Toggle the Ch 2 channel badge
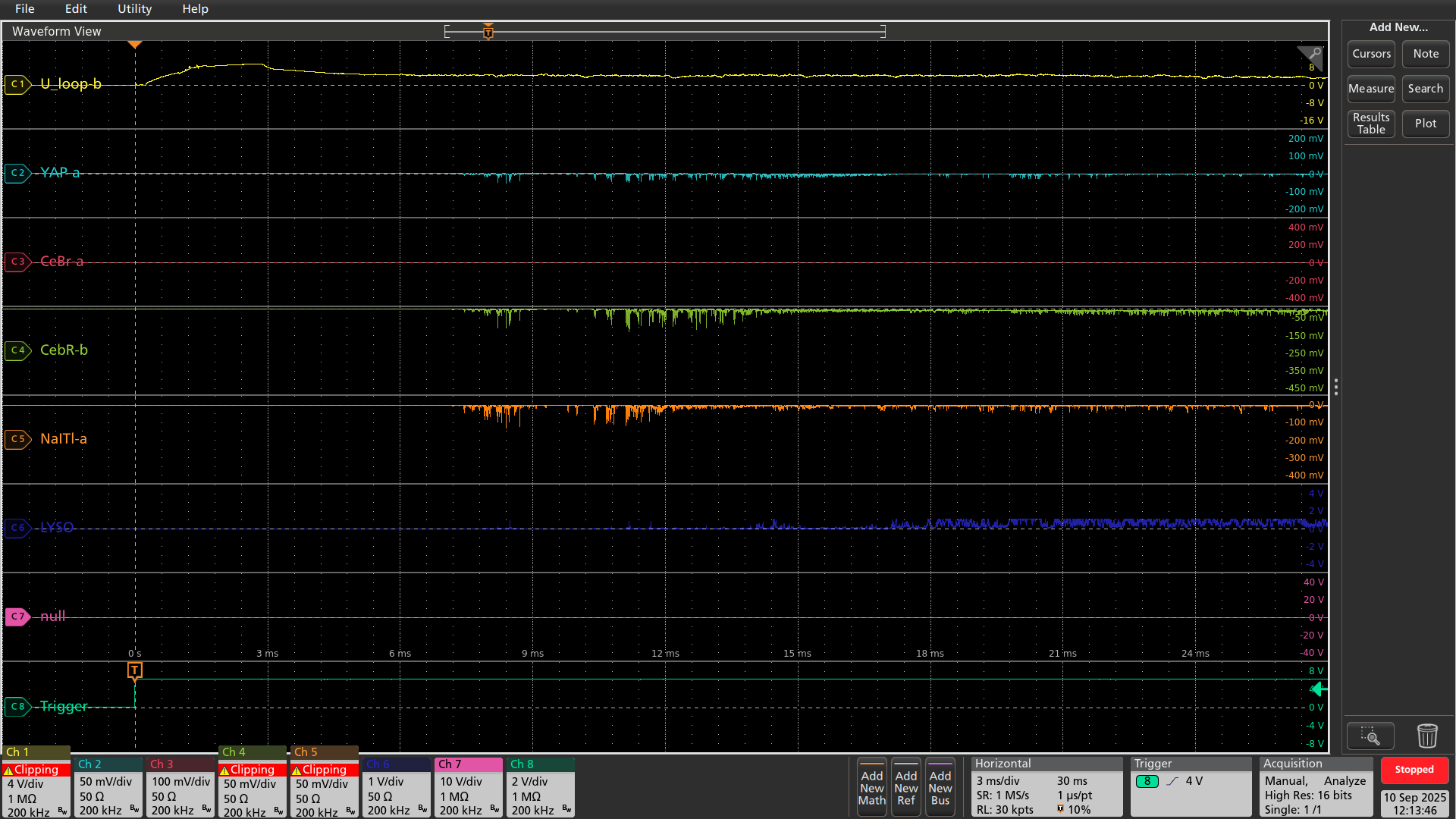Image resolution: width=1456 pixels, height=819 pixels. [108, 787]
